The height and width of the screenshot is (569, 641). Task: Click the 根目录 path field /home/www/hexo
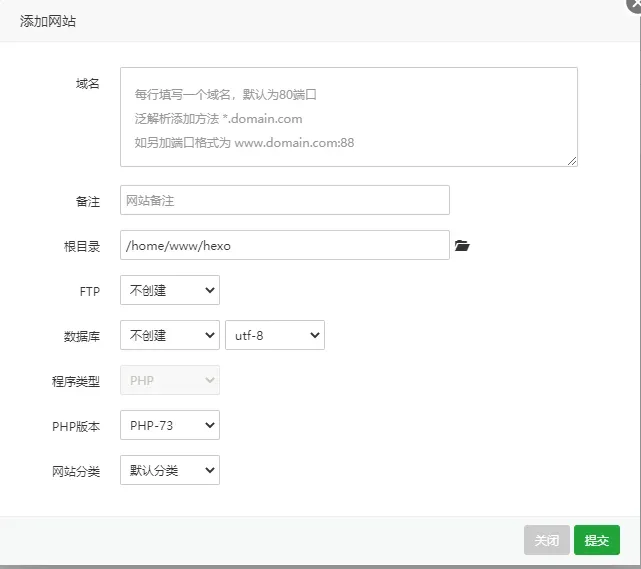pos(285,245)
